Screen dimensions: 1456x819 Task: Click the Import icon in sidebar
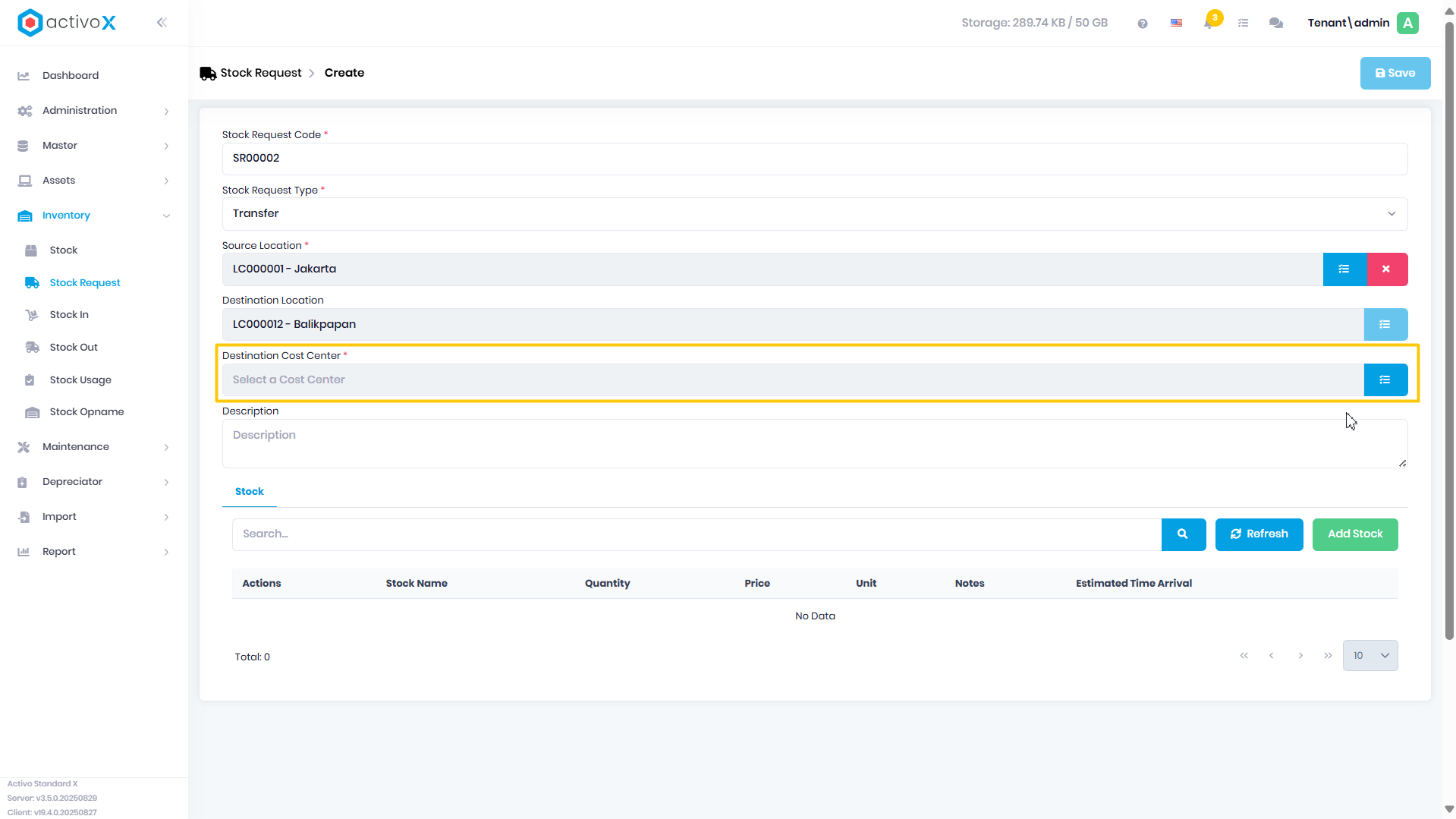coord(24,517)
